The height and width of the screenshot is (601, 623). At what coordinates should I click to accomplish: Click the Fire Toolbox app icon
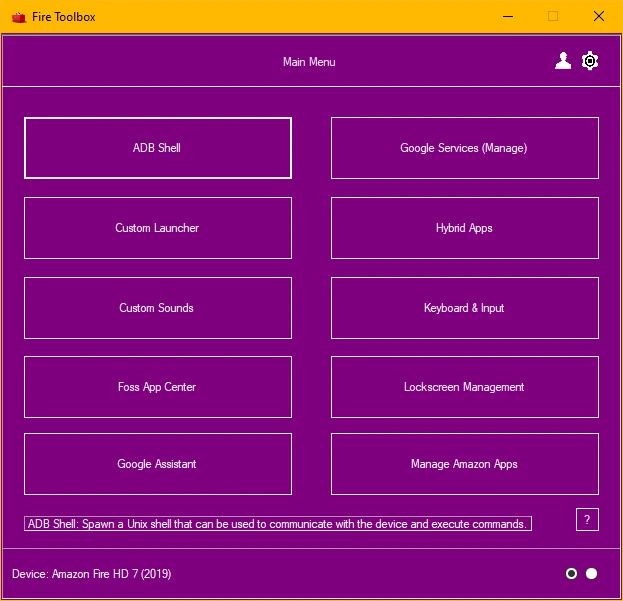(18, 17)
